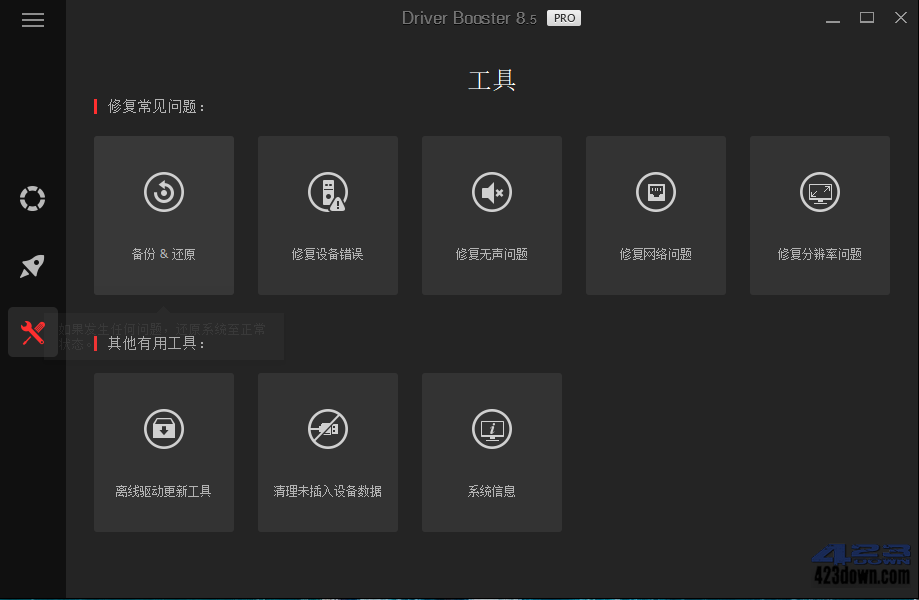Launch 清理未插入设备数据 cleanup tool
This screenshot has height=600, width=919.
(328, 452)
